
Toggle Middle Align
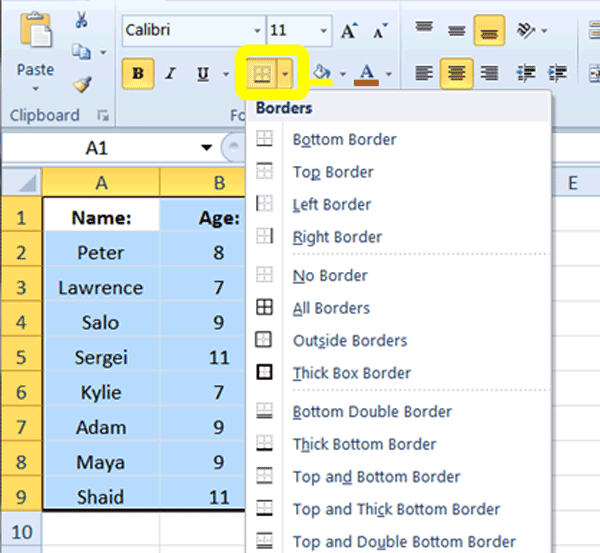(457, 29)
